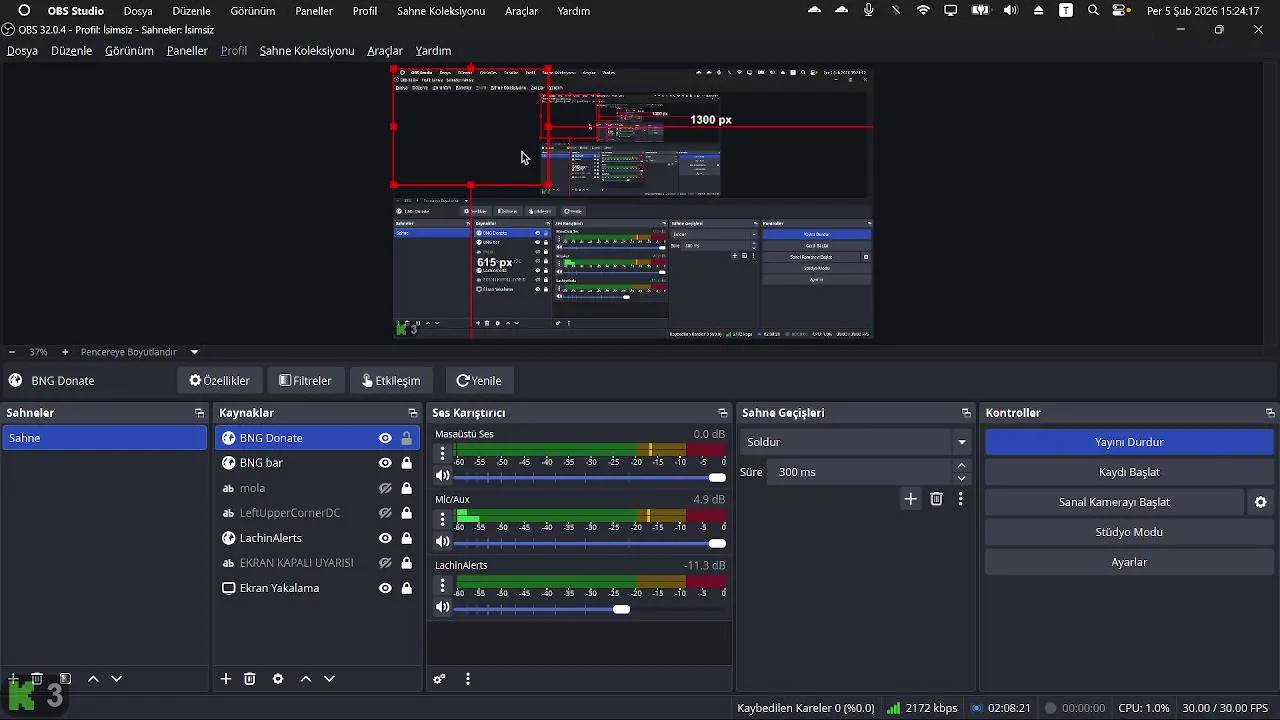Open virtual camera settings gear
Screen dimensions: 1280x720
point(1261,502)
